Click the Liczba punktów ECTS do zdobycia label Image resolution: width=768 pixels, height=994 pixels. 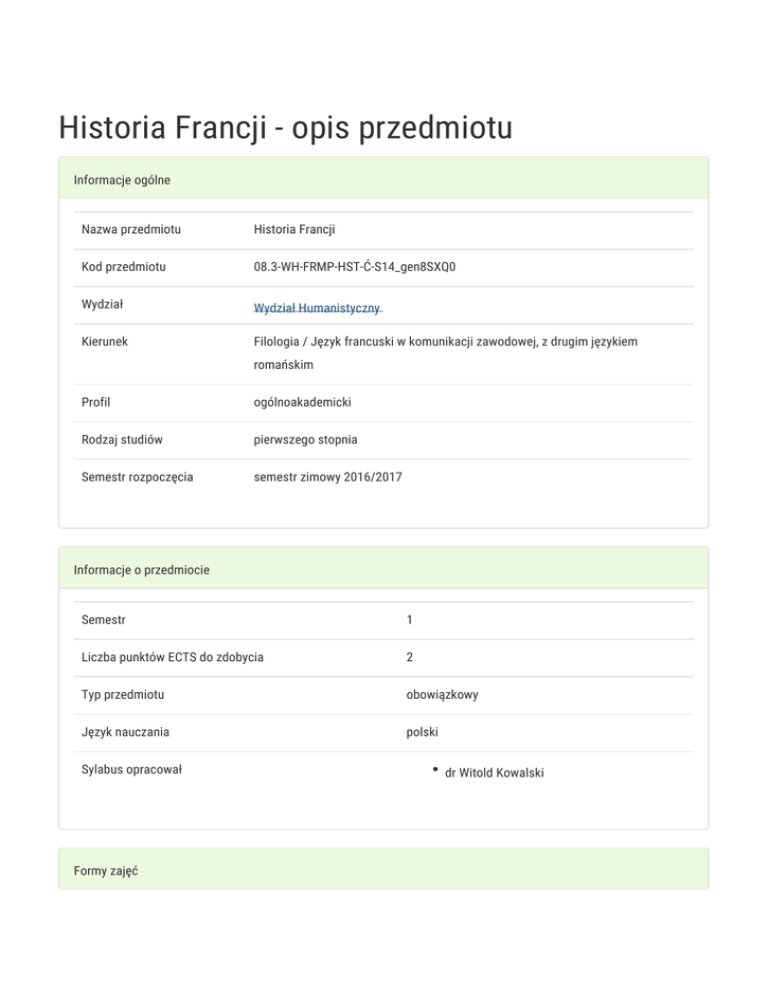[172, 657]
